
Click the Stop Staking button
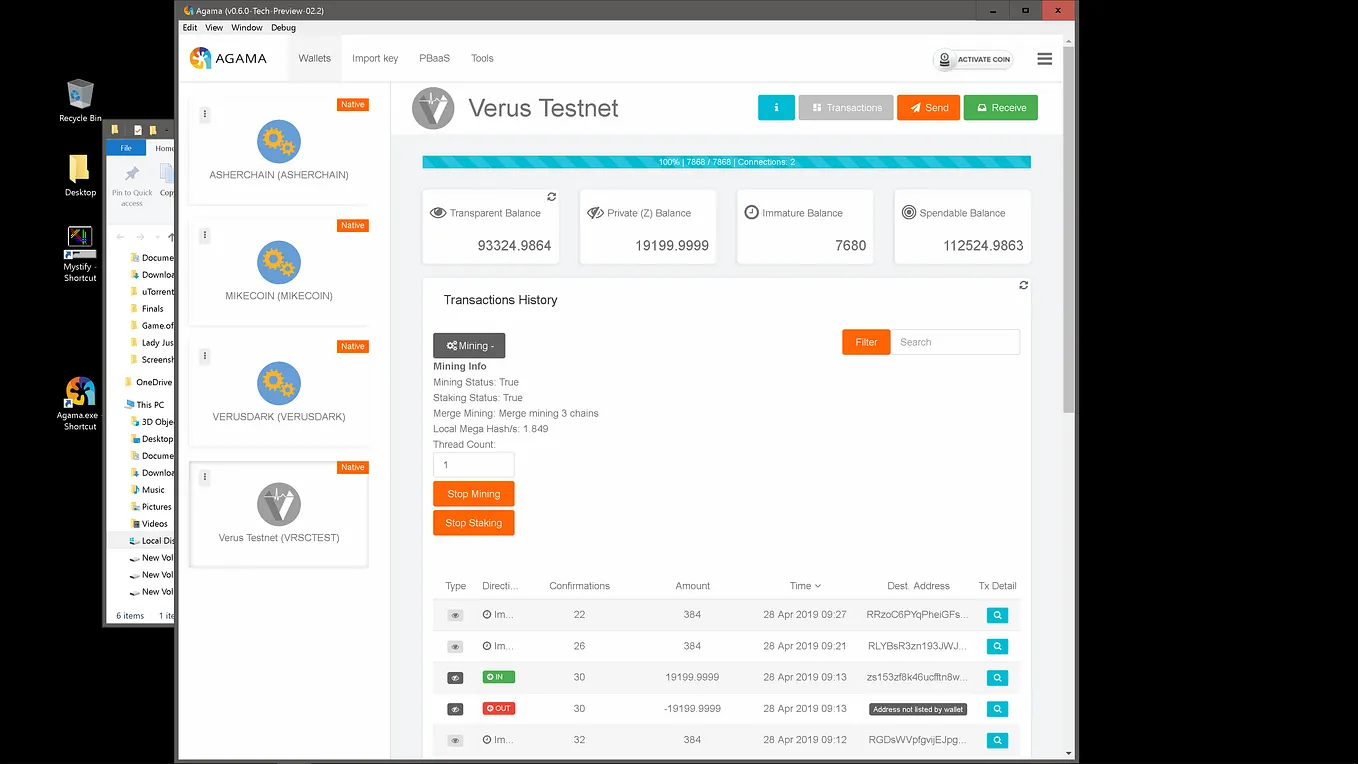(x=474, y=523)
